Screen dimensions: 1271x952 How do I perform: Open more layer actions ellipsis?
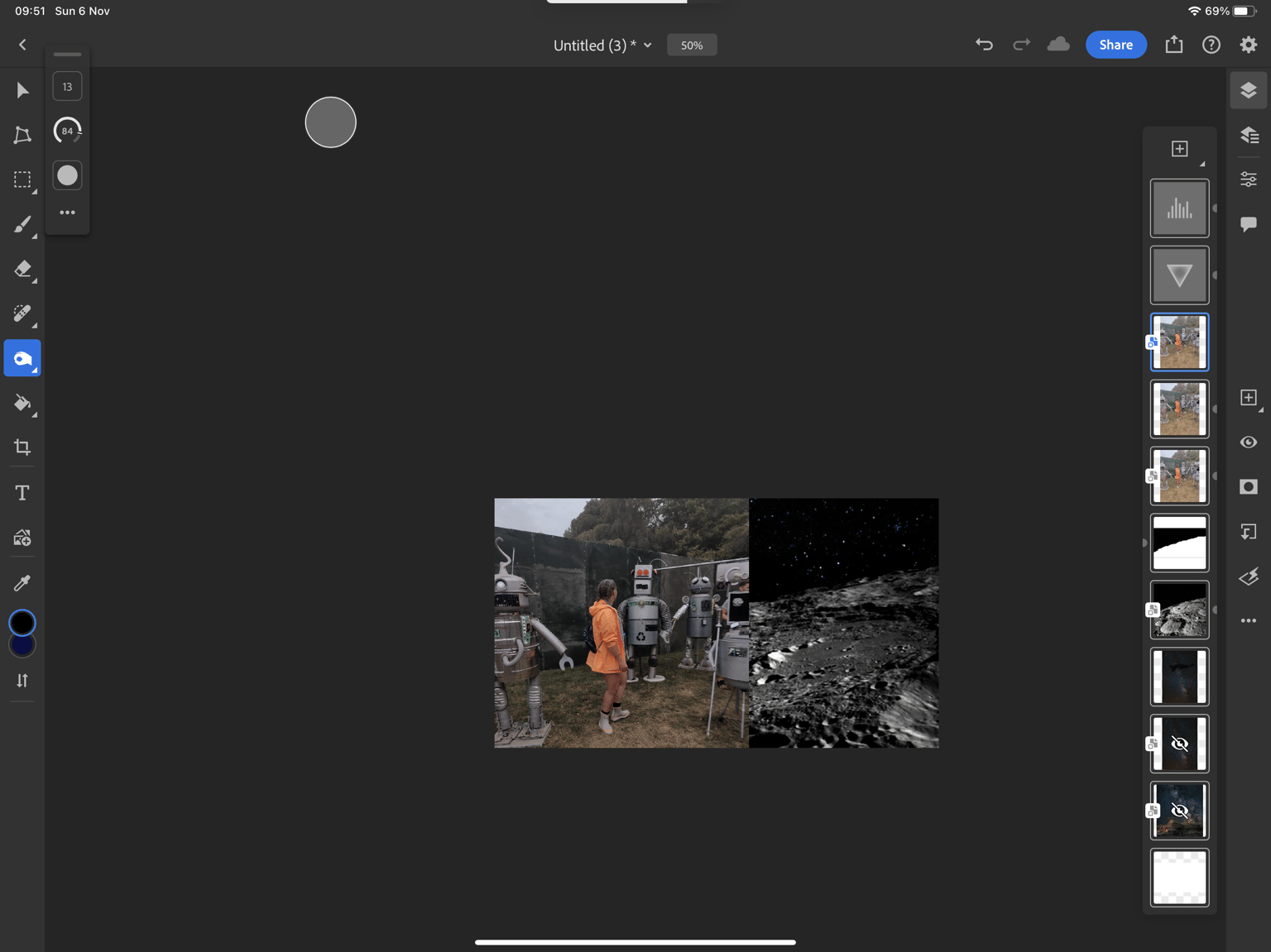[1249, 620]
